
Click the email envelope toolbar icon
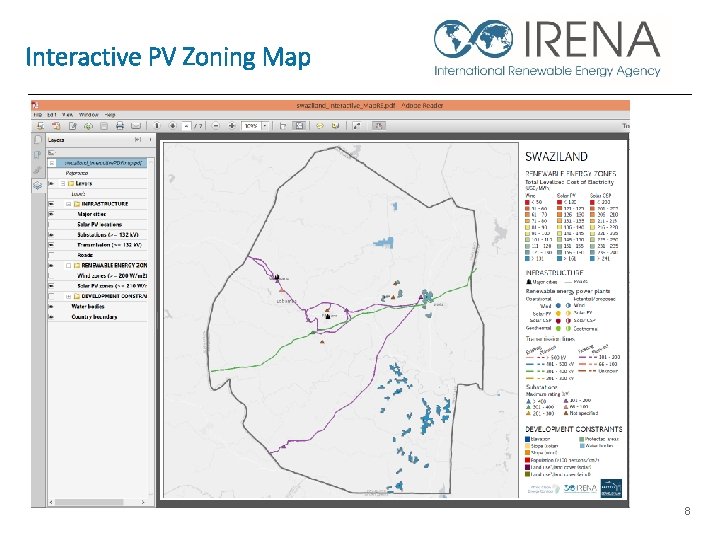pyautogui.click(x=136, y=125)
